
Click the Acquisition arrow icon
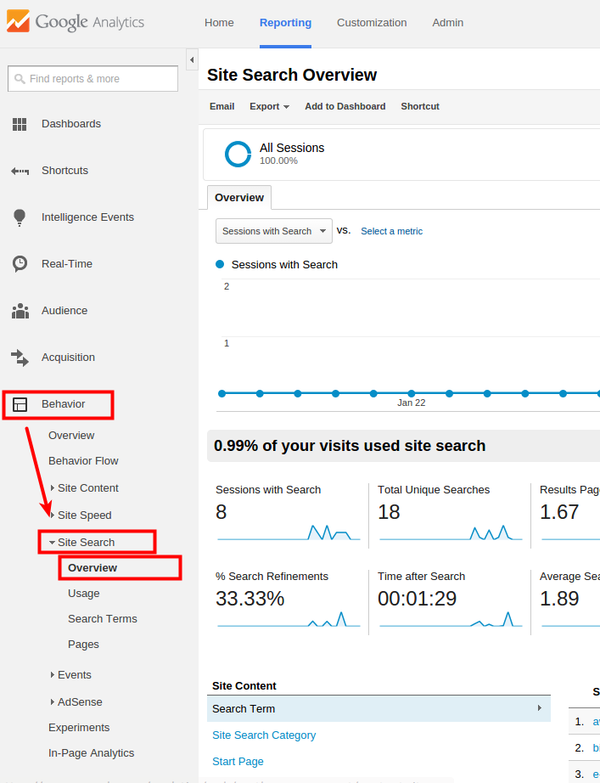[x=19, y=357]
